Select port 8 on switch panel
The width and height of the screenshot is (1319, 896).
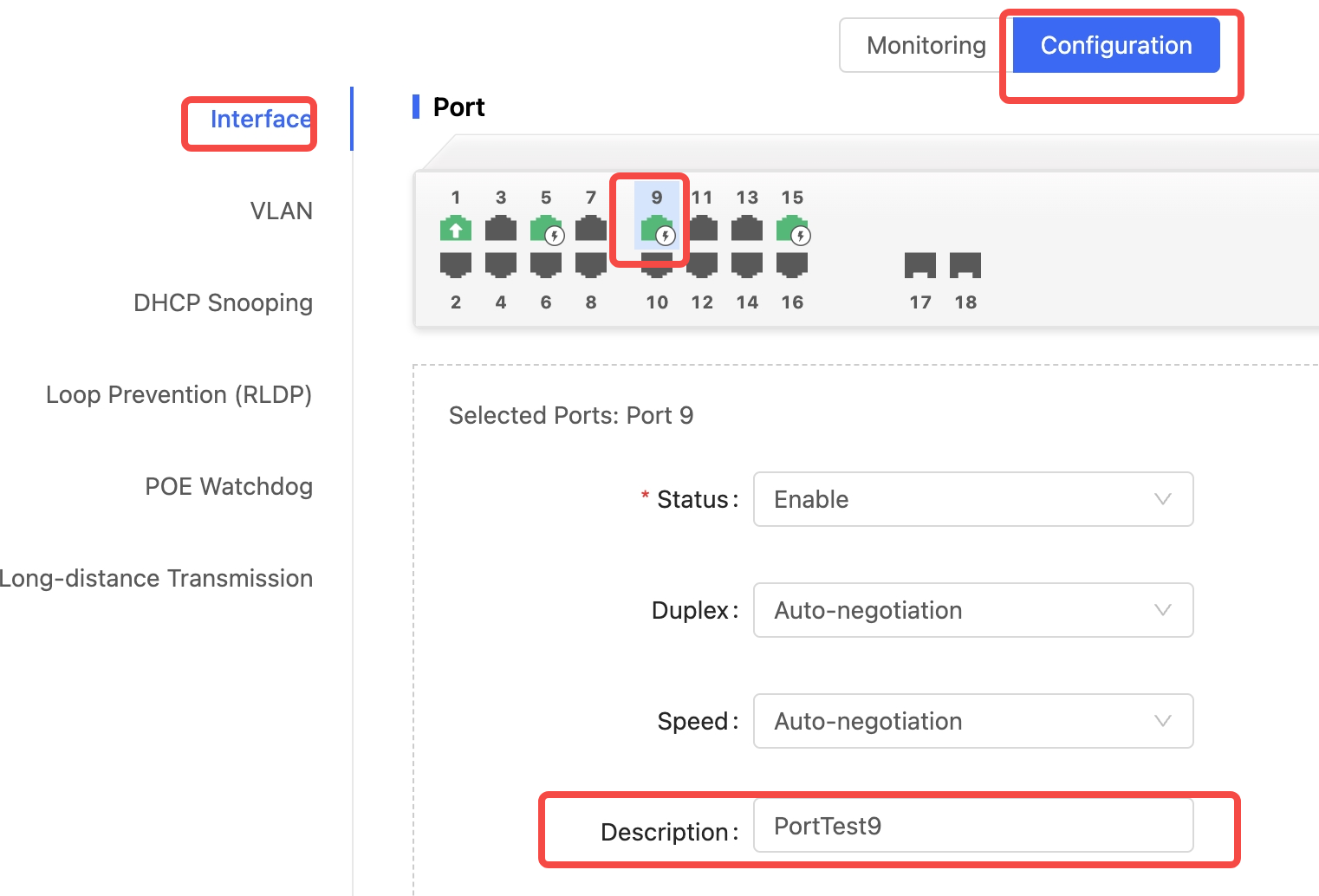(x=591, y=264)
